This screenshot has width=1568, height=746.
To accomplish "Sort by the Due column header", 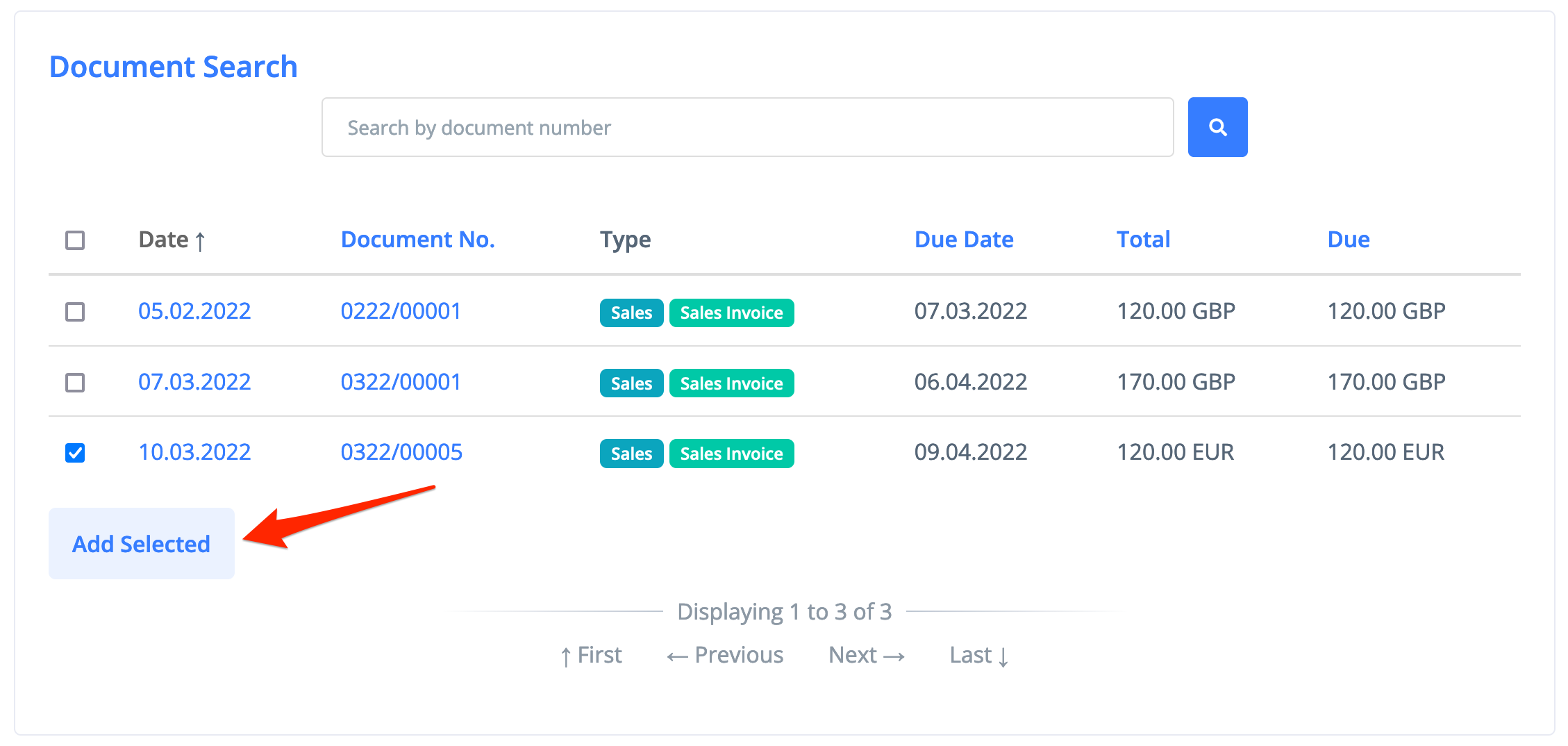I will pyautogui.click(x=1348, y=240).
